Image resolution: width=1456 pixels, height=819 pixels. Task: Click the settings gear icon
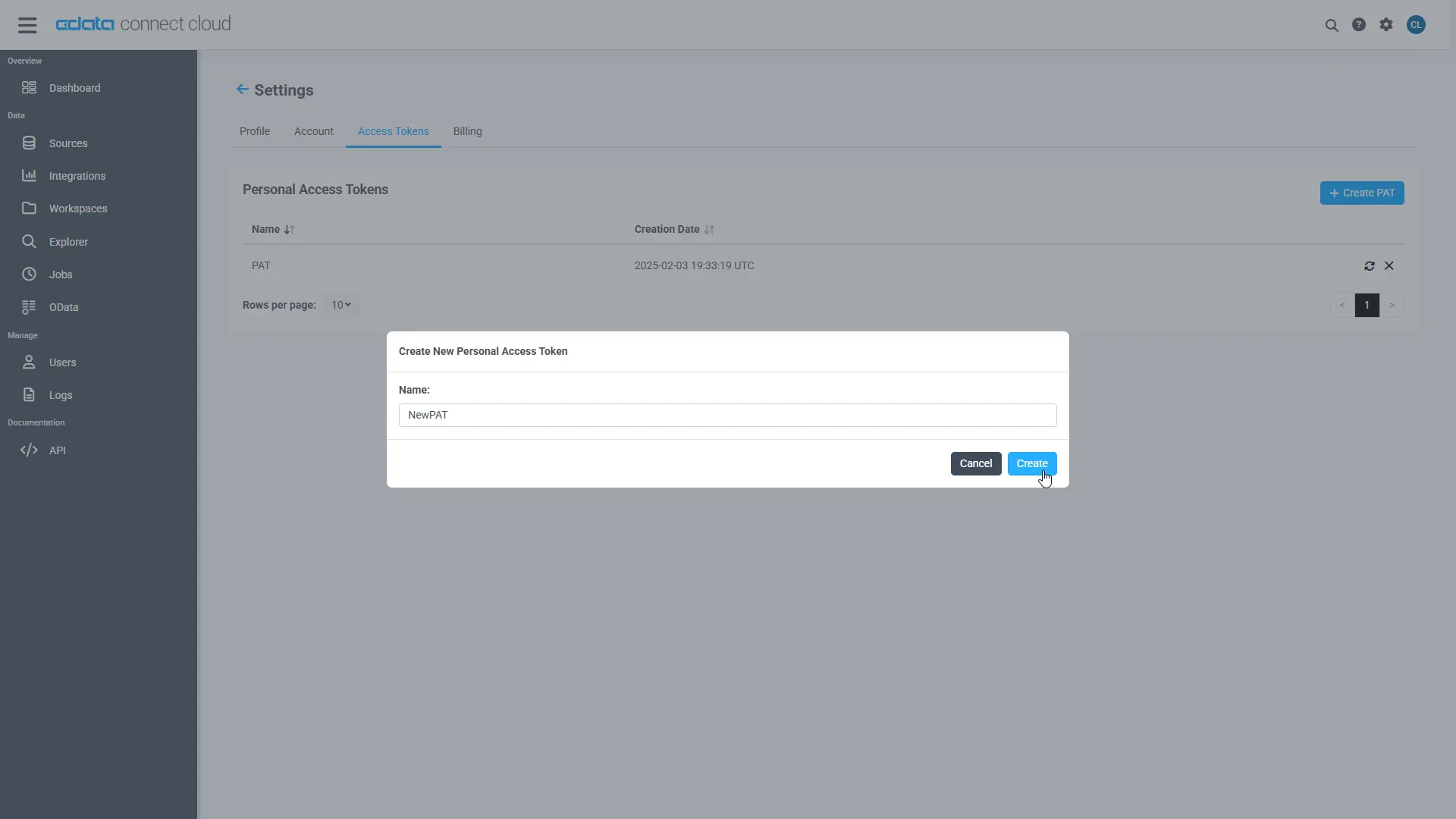pyautogui.click(x=1386, y=25)
